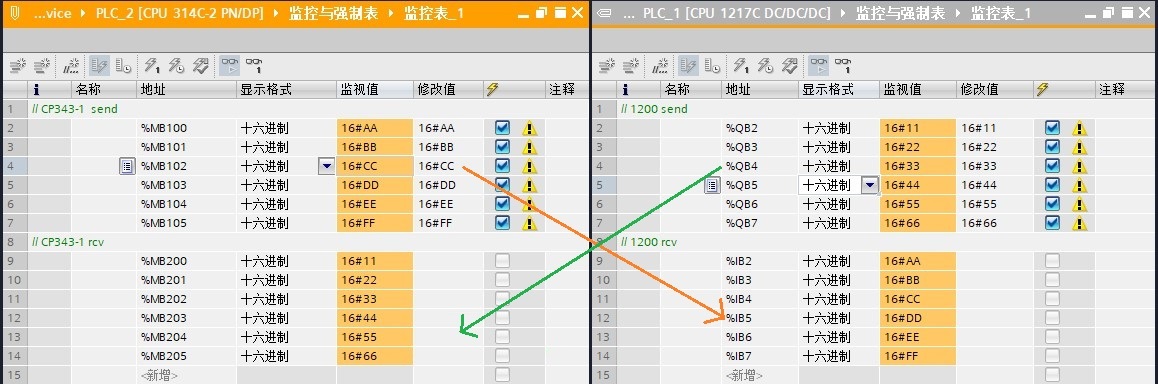The width and height of the screenshot is (1158, 384).
Task: Toggle monitor all glasses icon in PLC_1 toolbar
Action: [x=819, y=66]
